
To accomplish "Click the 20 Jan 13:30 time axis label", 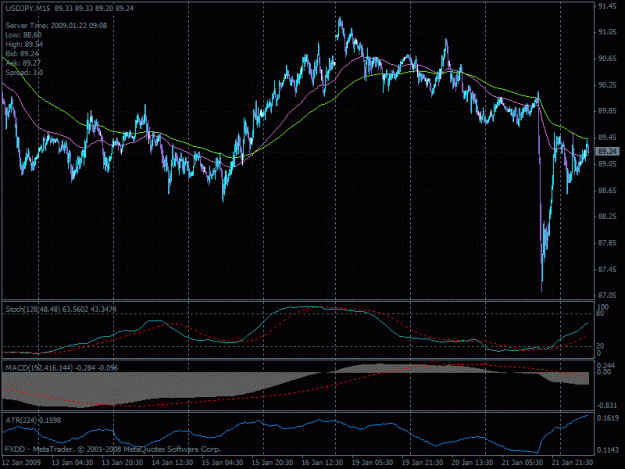I will [472, 462].
